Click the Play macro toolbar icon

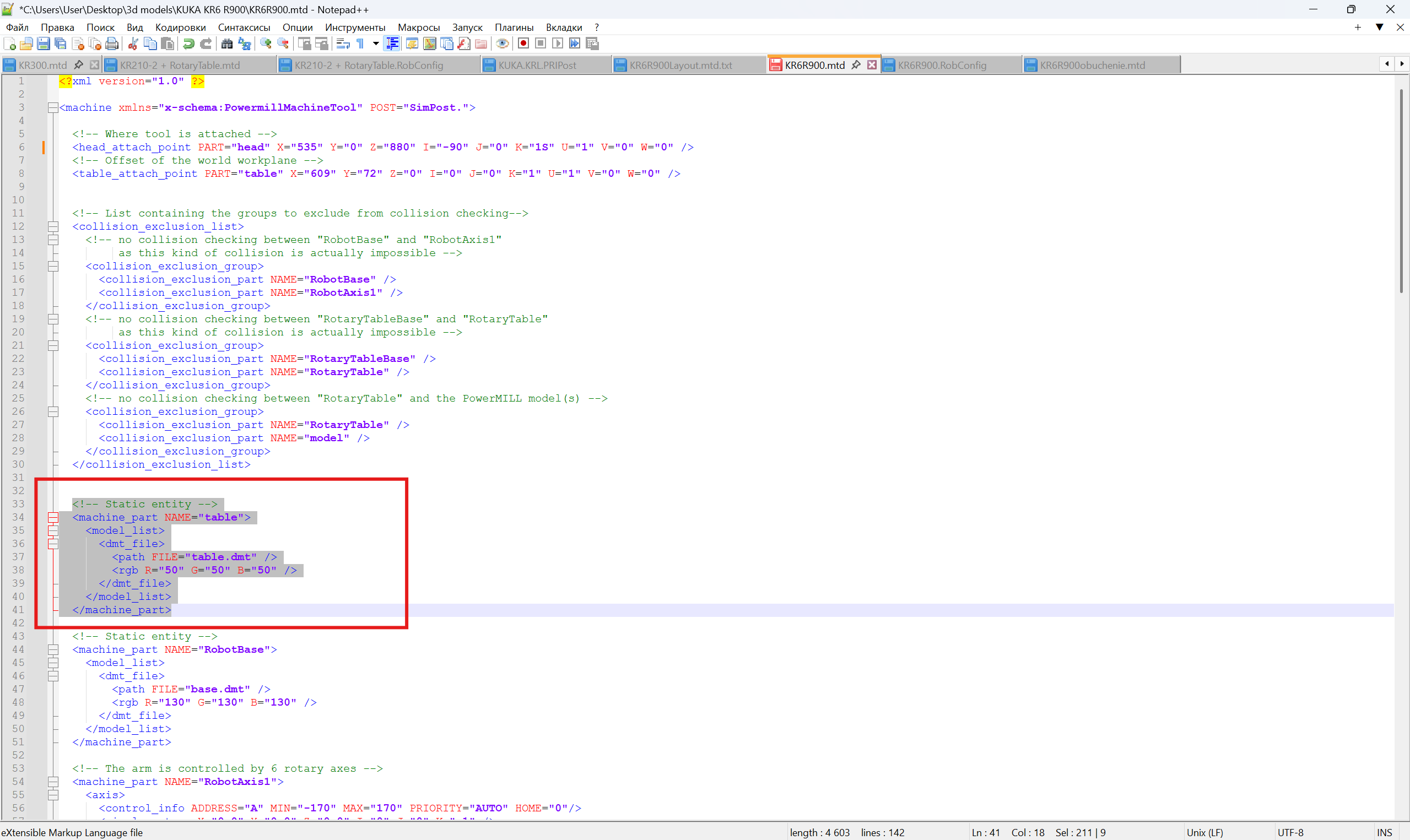click(x=558, y=44)
